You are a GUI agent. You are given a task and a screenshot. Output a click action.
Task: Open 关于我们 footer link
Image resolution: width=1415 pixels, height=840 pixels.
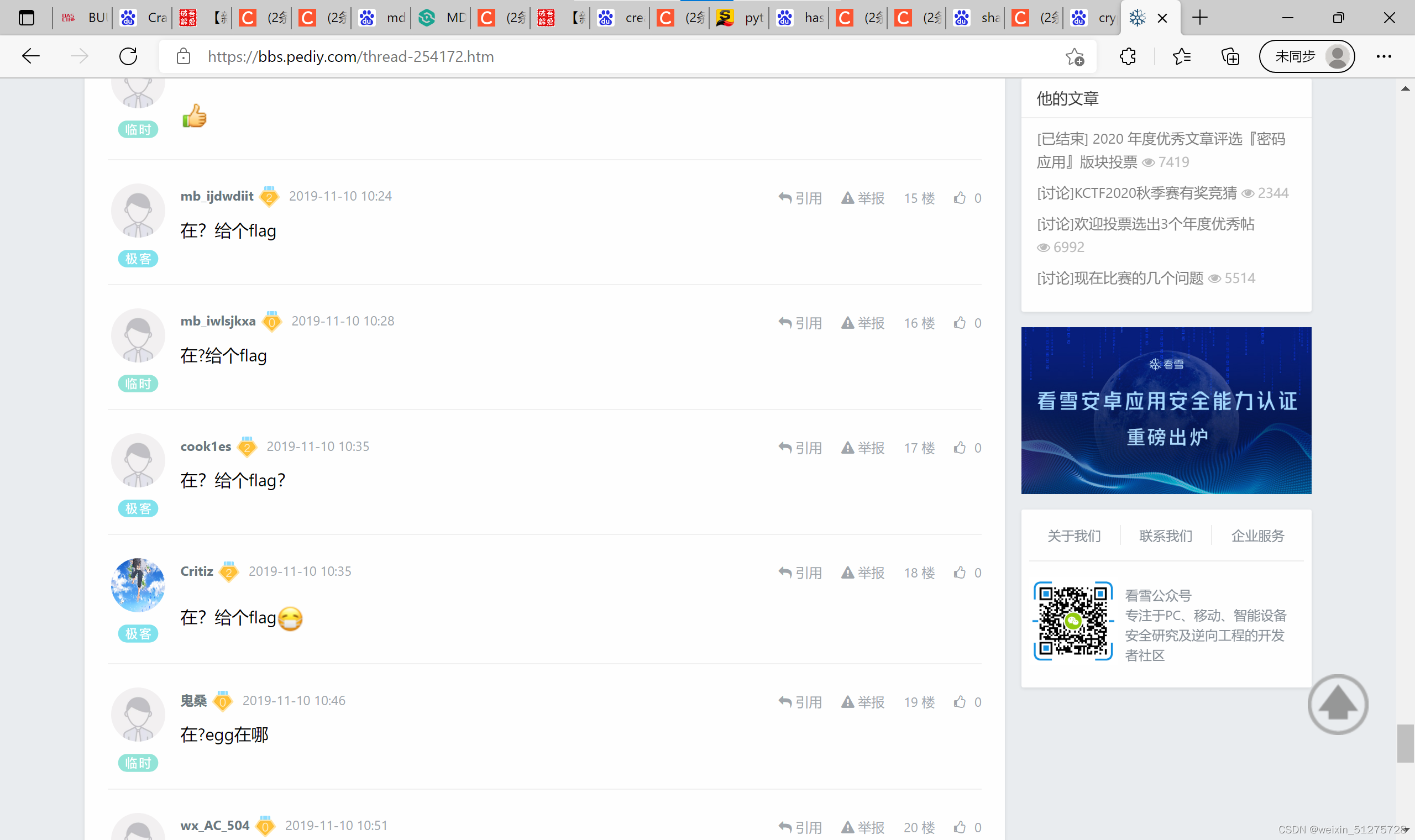tap(1074, 535)
